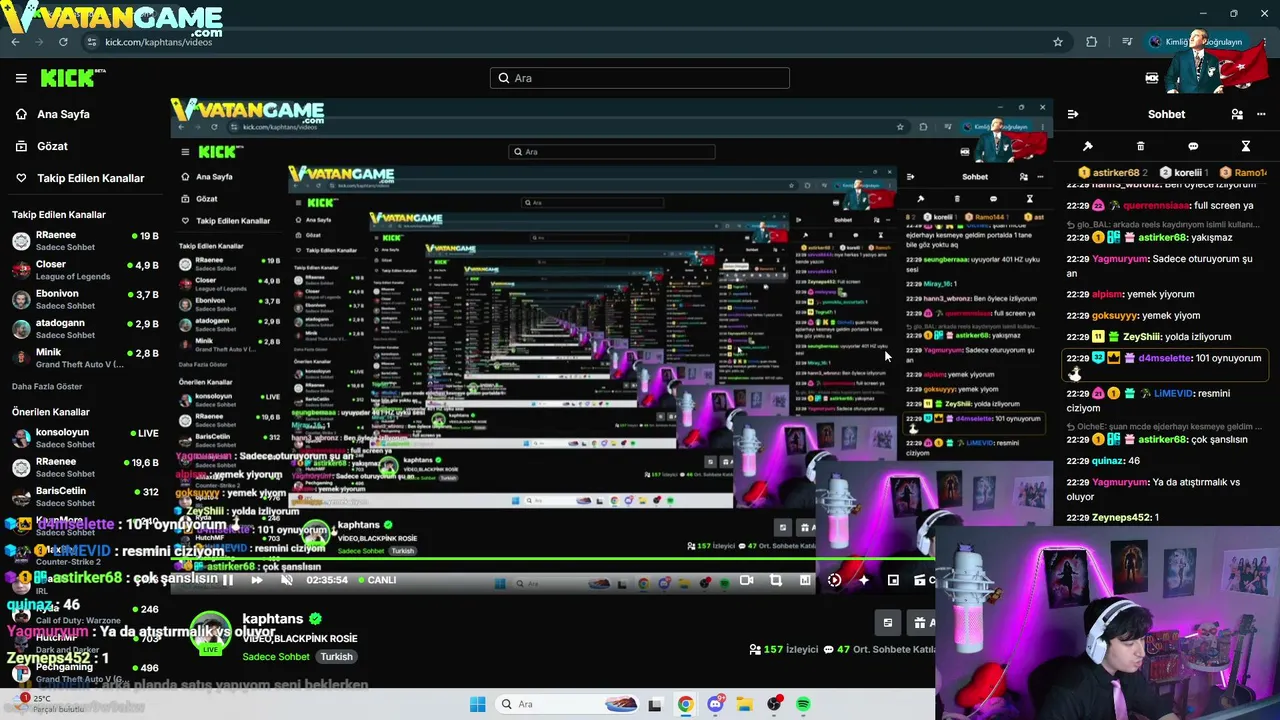Click the Ara search box on the bottom Windows taskbar
1280x720 pixels.
568,704
